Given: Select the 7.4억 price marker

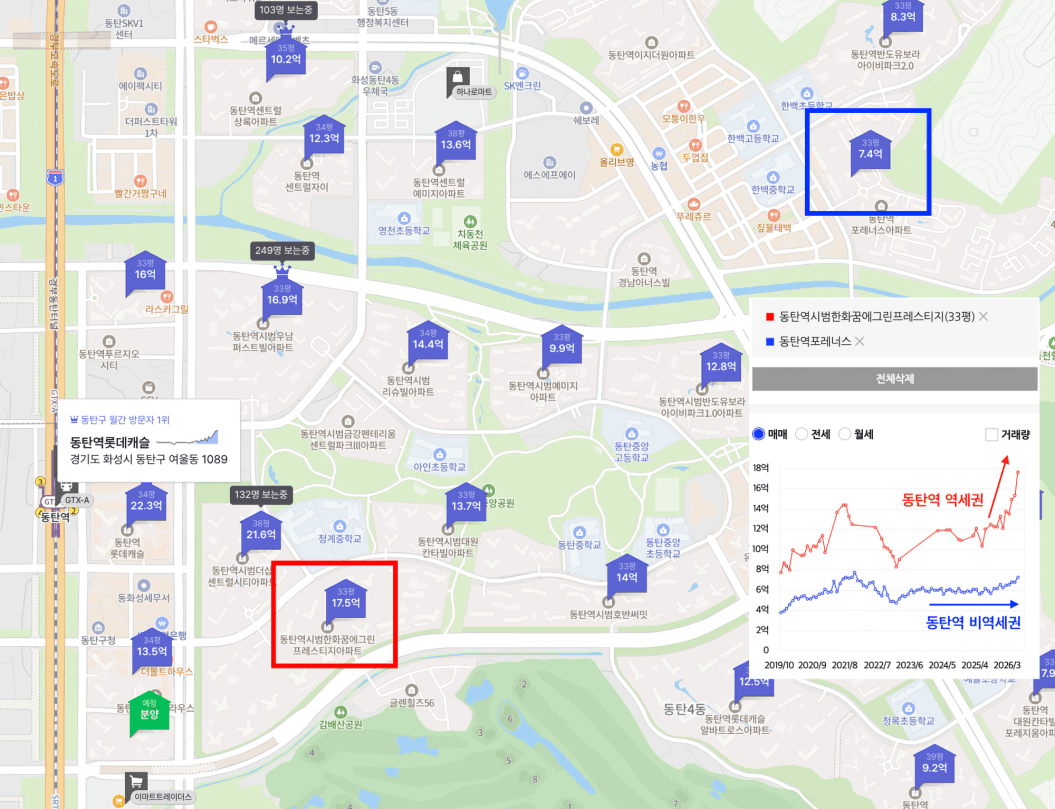Looking at the screenshot, I should [x=871, y=151].
